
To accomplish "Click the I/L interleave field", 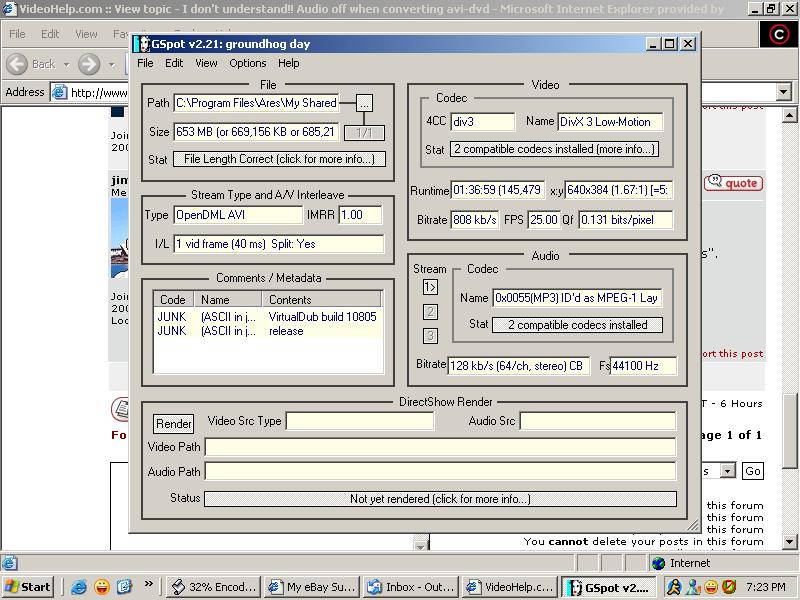I will [x=279, y=244].
